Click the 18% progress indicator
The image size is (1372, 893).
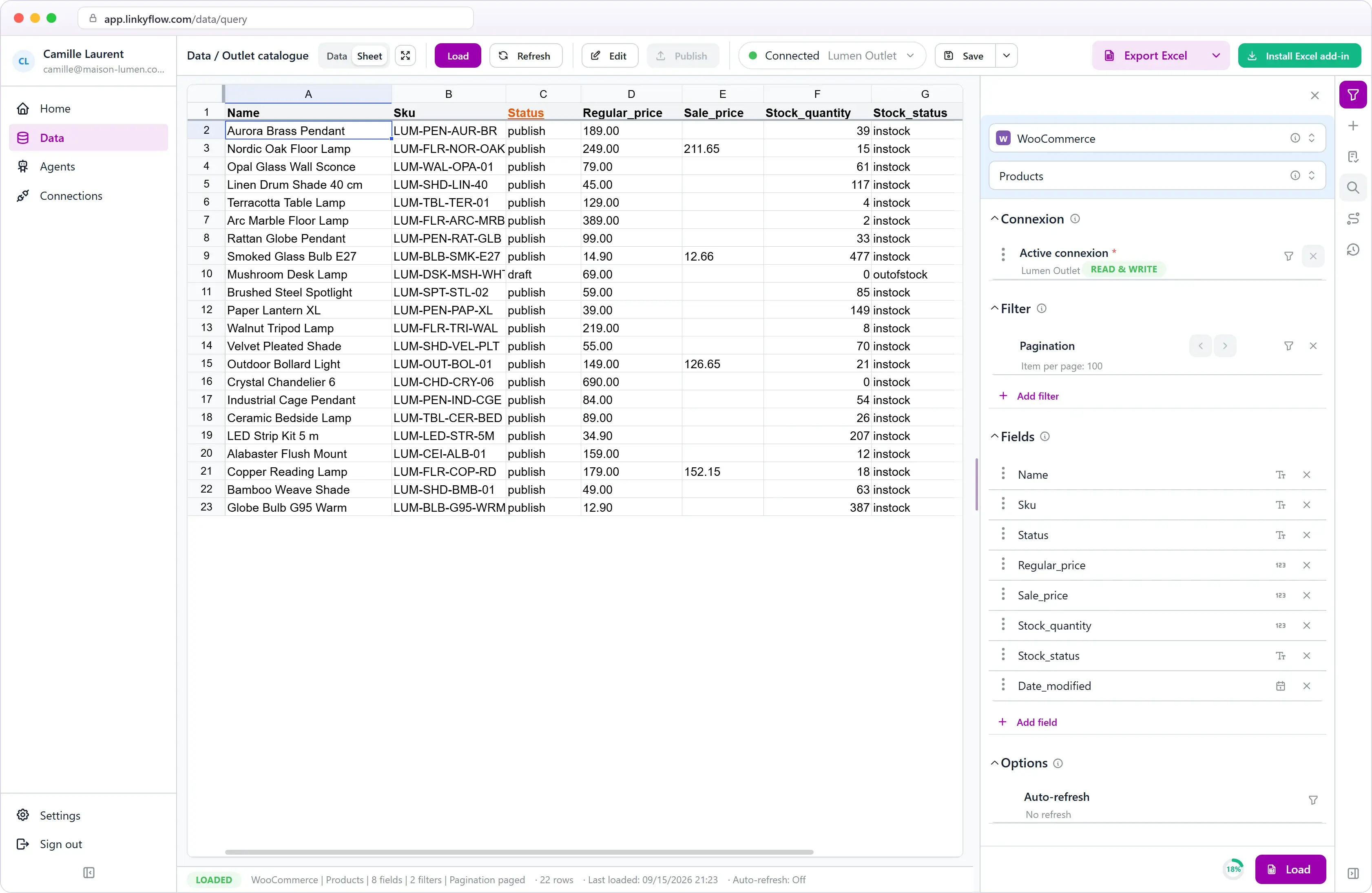coord(1233,869)
